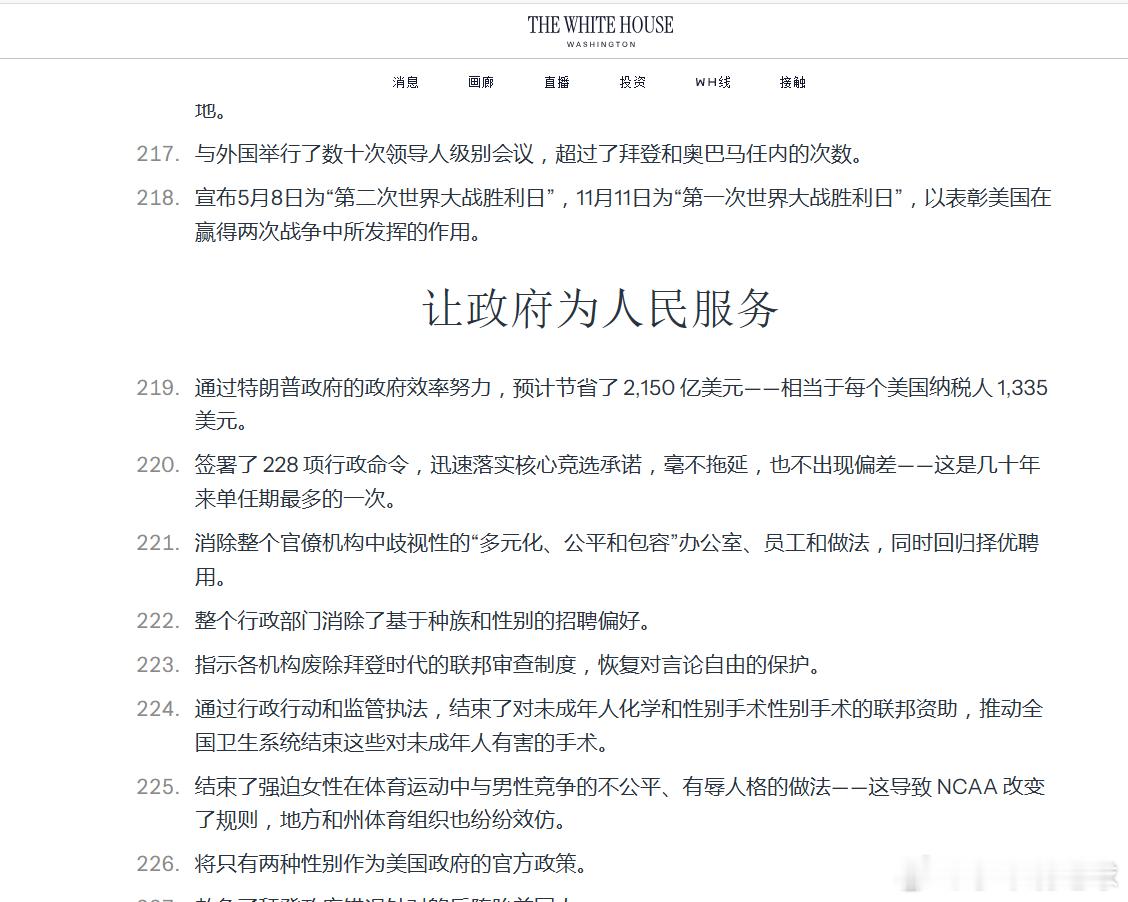The height and width of the screenshot is (902, 1128).
Task: Click item 222 text about 招聘偏好
Action: [x=423, y=621]
